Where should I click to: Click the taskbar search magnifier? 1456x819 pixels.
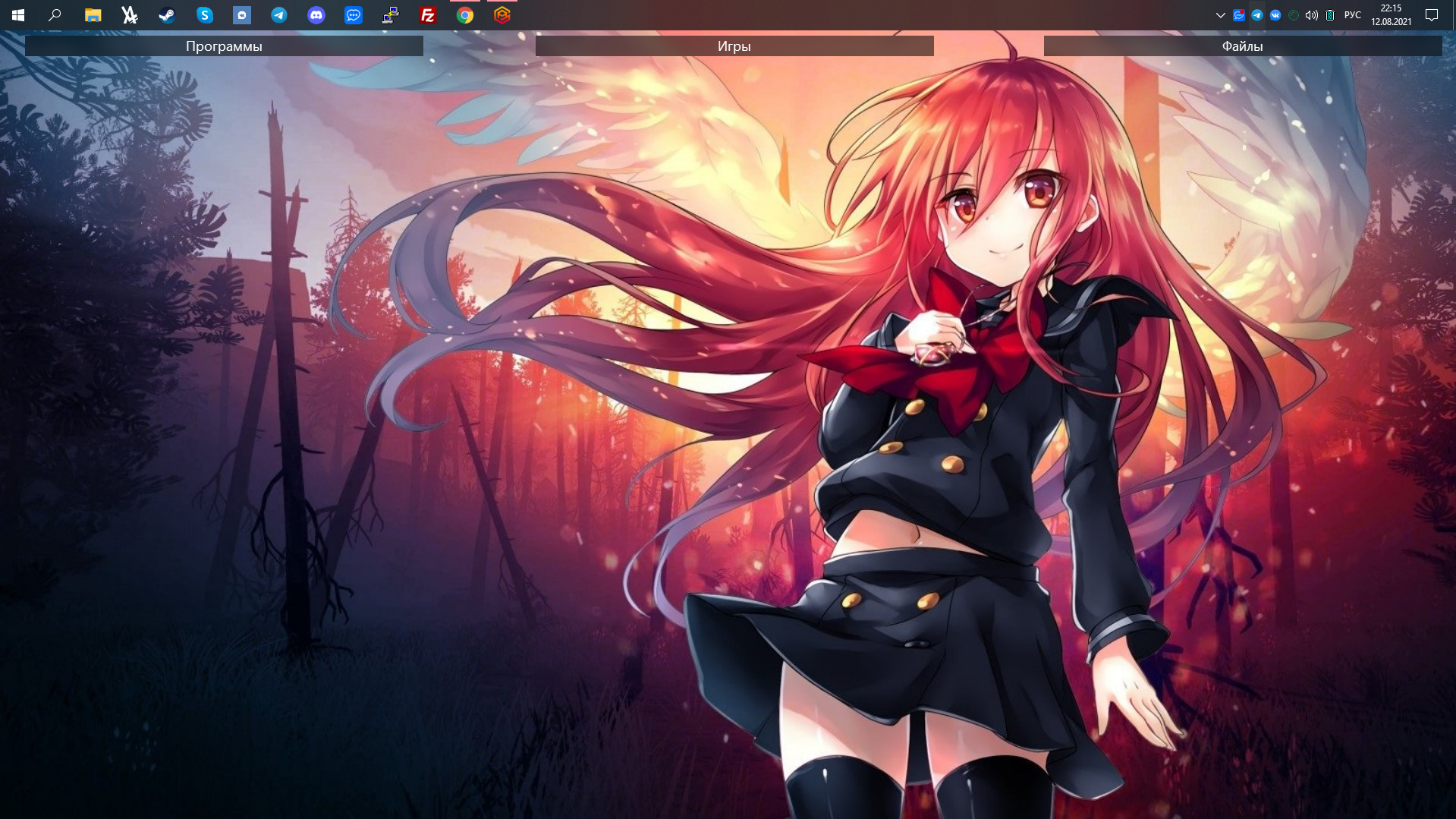pyautogui.click(x=55, y=15)
